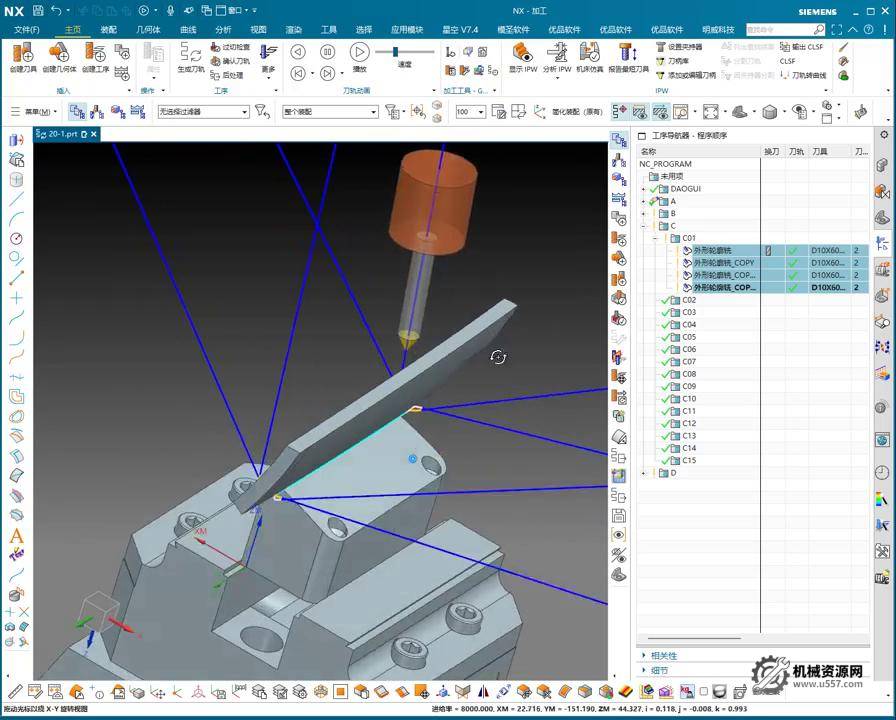The height and width of the screenshot is (720, 896).
Task: Toggle machine tool view in top toolbar
Action: (x=97, y=112)
